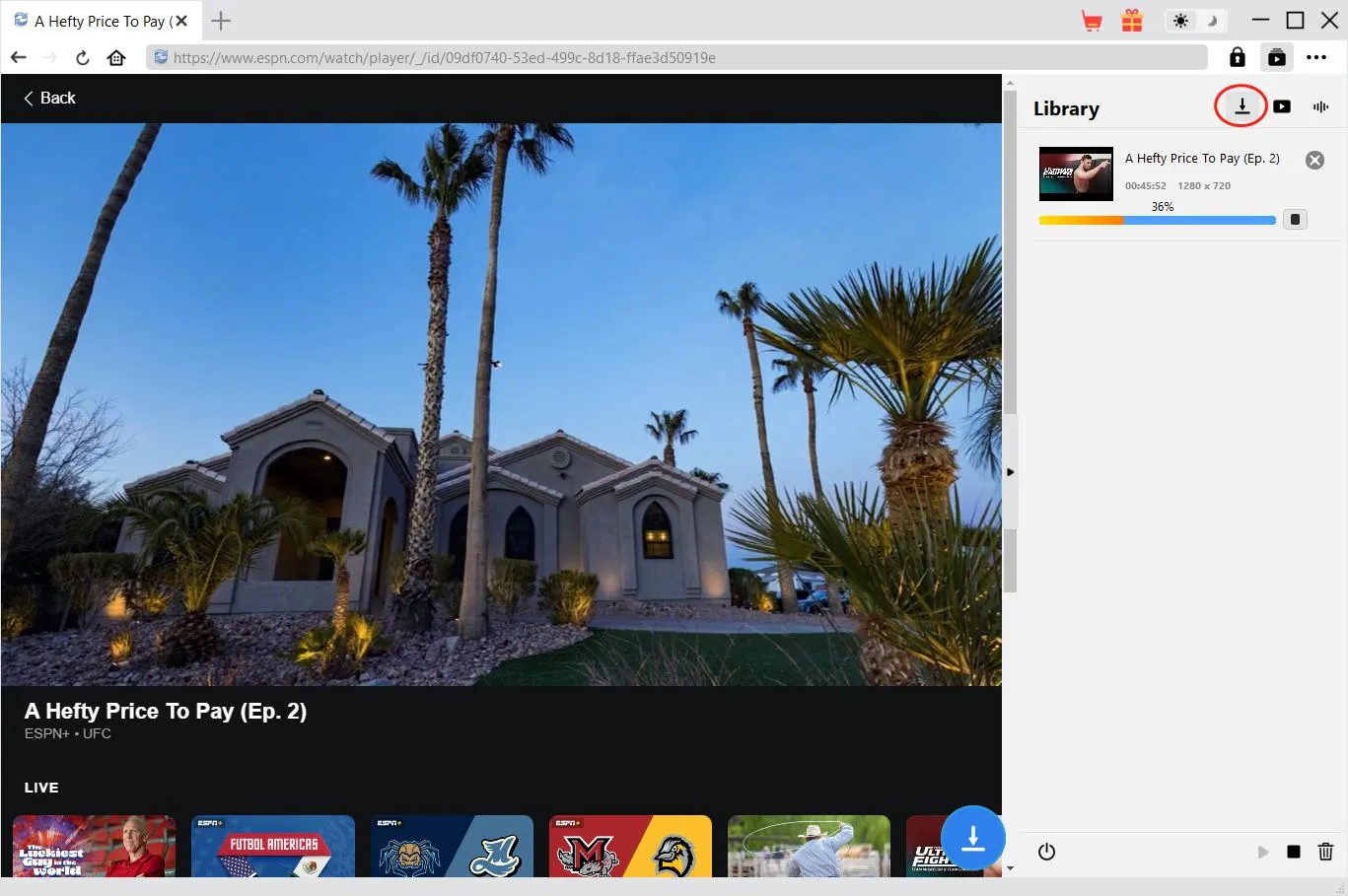Viewport: 1348px width, 896px height.
Task: Remove A Hefty Price To Pay download
Action: (x=1314, y=161)
